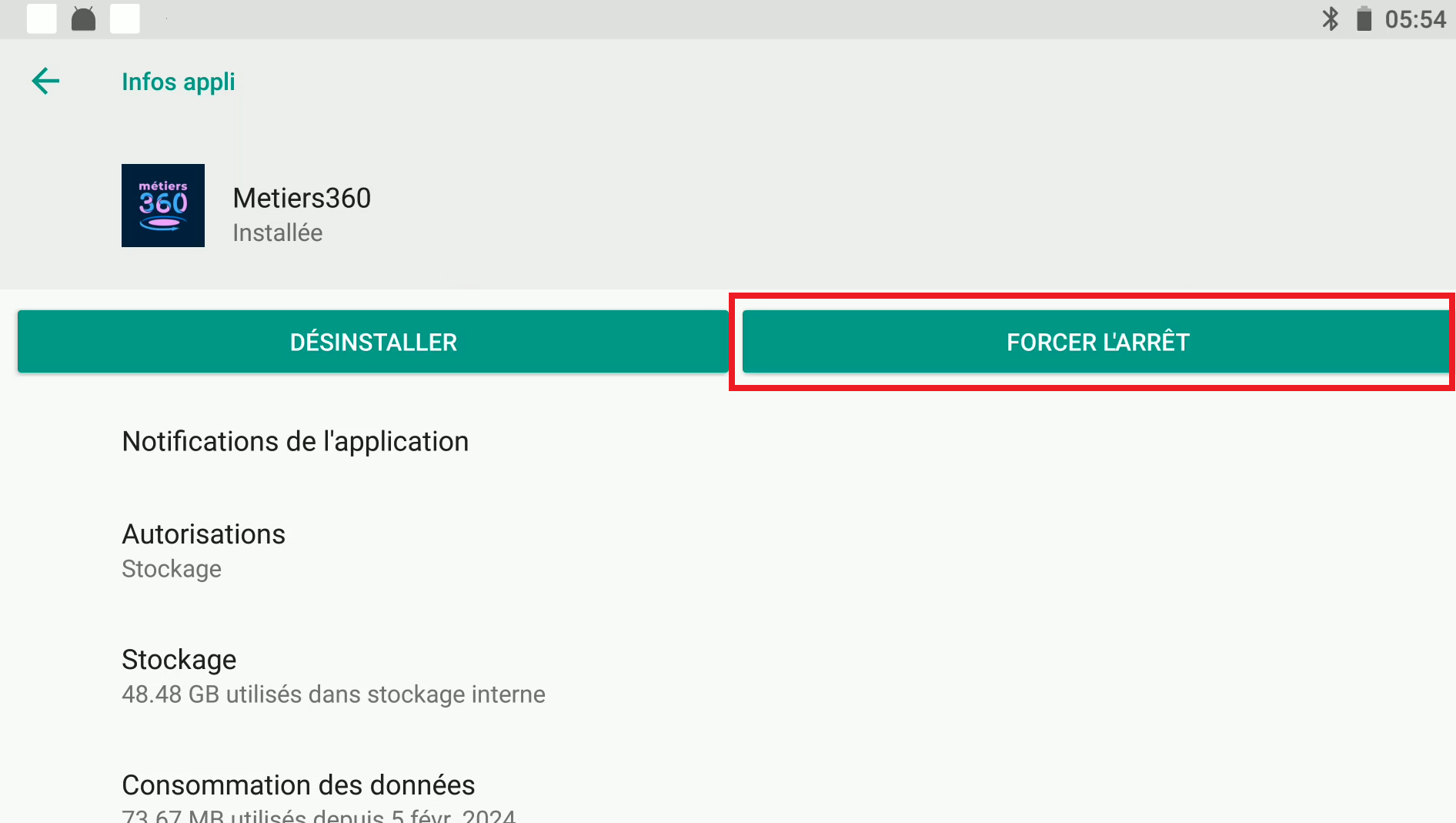The width and height of the screenshot is (1456, 823).
Task: Tap the Stockage subtitle under Autorisations
Action: [x=172, y=569]
